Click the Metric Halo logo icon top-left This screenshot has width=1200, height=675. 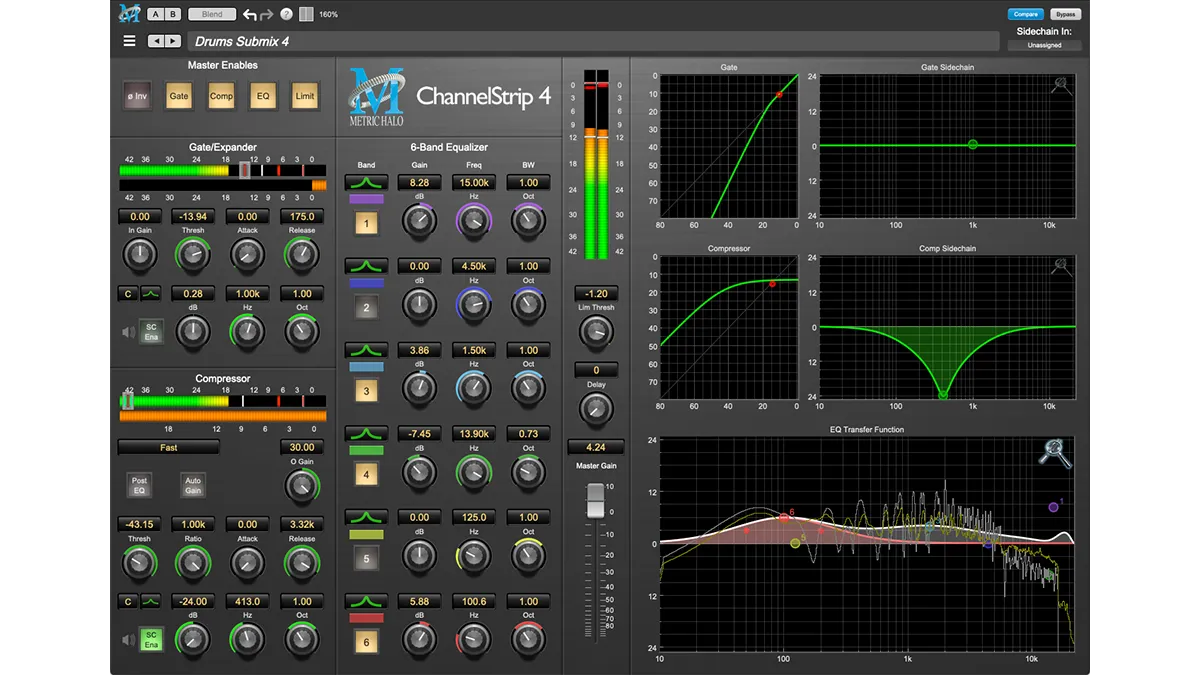(128, 14)
